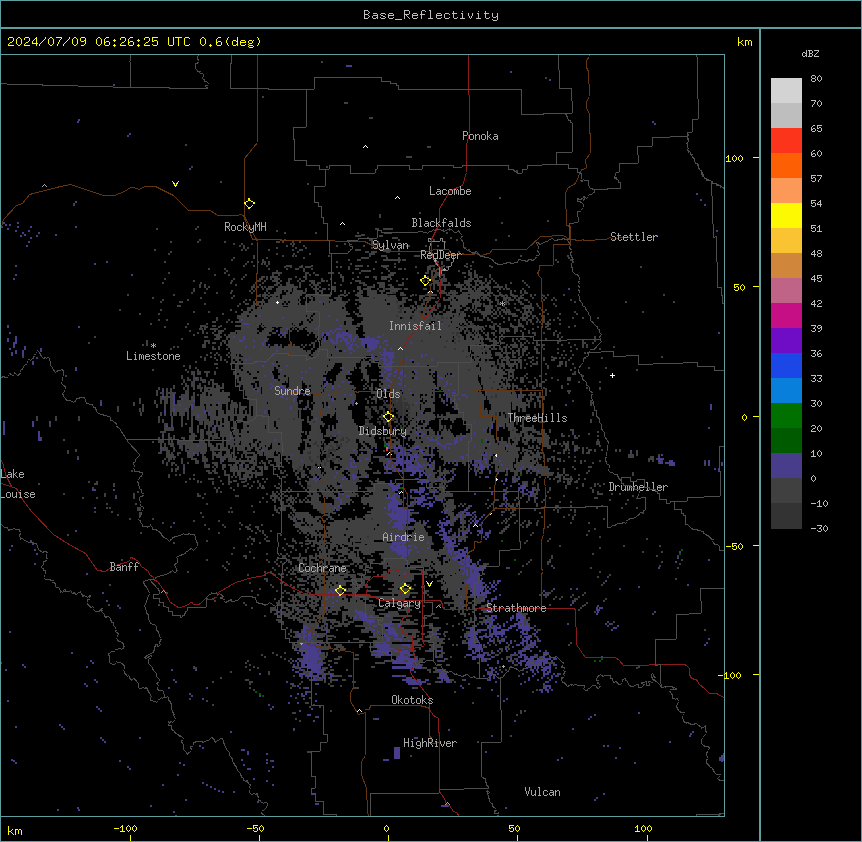This screenshot has width=862, height=842.
Task: Click the Olds town label
Action: [388, 394]
